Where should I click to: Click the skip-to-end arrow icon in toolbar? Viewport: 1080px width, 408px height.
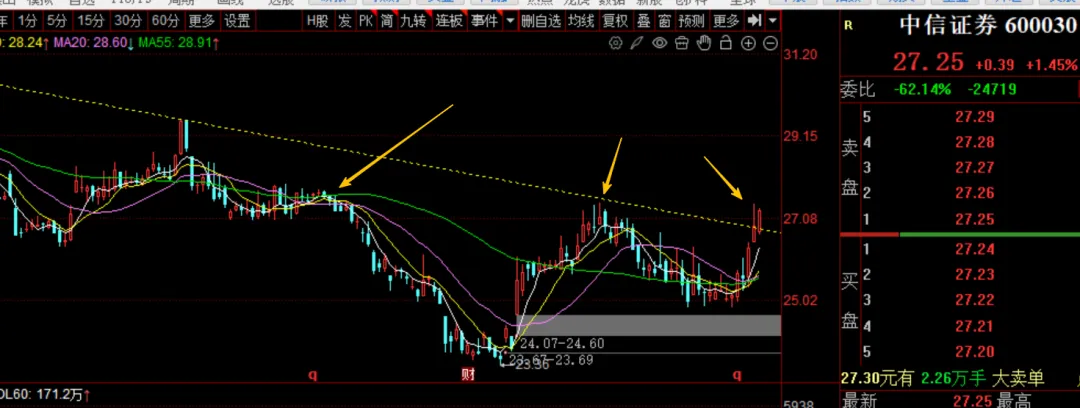(x=755, y=21)
